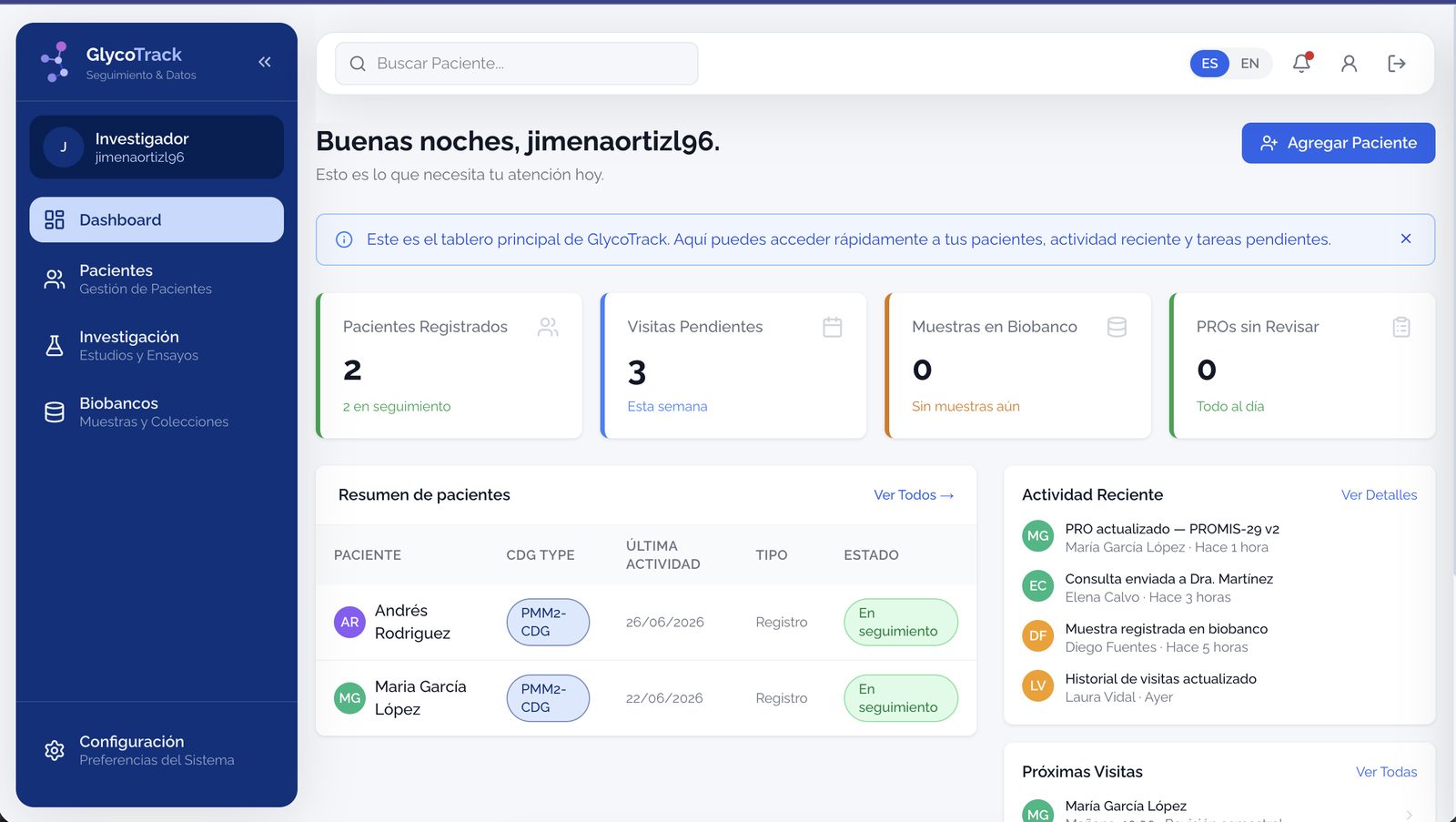Click the clipboard icon on PROs sin Revisar card
This screenshot has width=1456, height=822.
click(1401, 327)
